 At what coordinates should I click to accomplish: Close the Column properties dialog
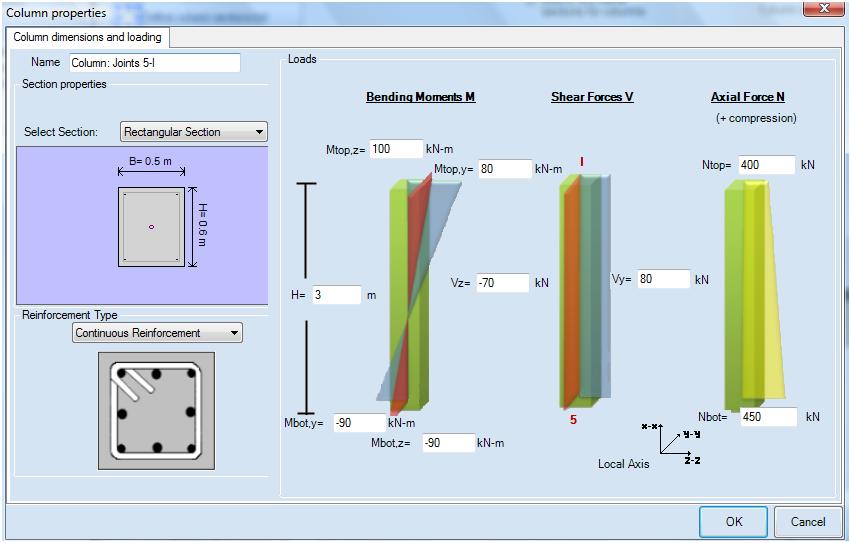pyautogui.click(x=824, y=10)
